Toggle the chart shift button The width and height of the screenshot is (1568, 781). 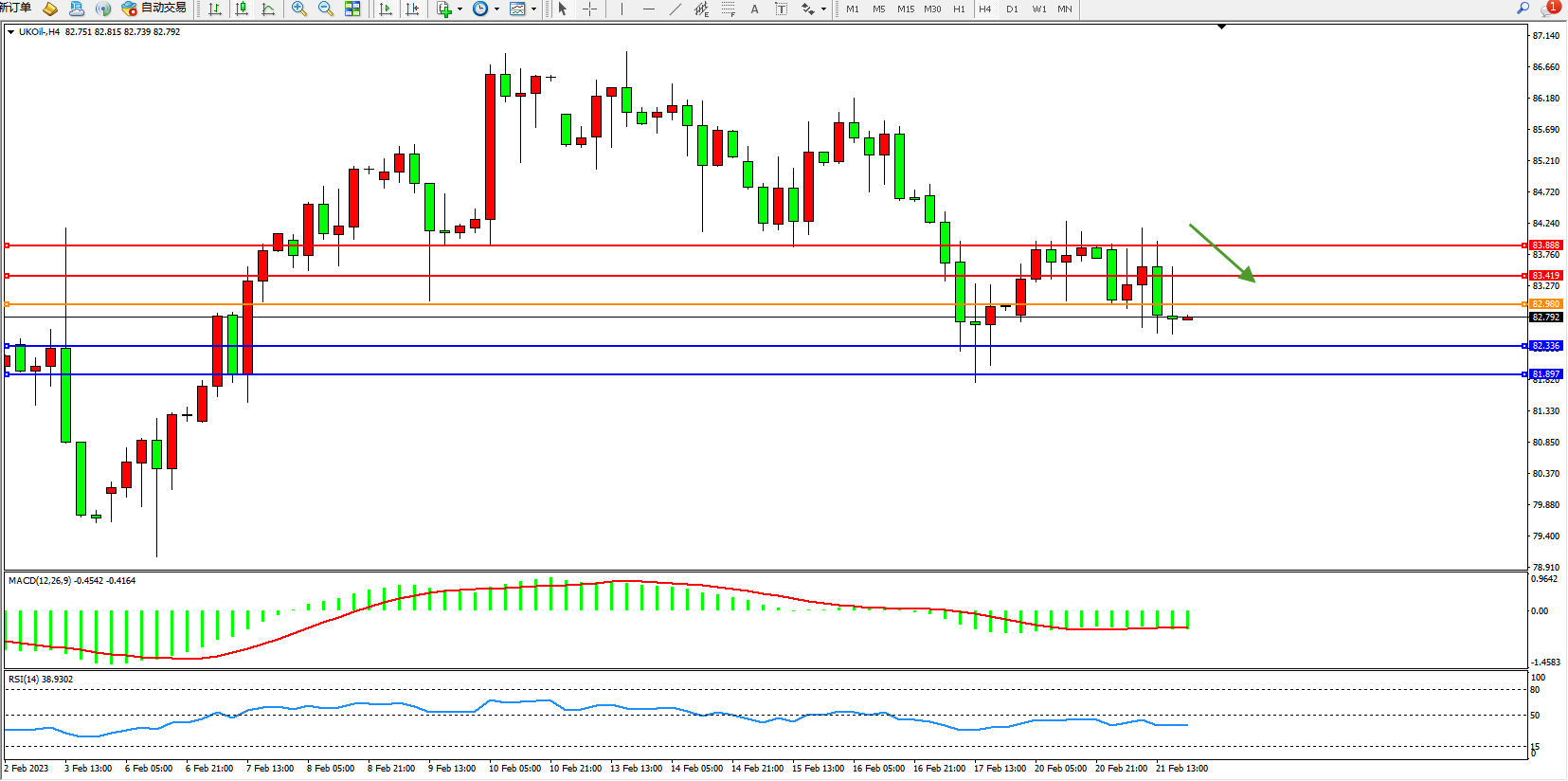coord(412,9)
